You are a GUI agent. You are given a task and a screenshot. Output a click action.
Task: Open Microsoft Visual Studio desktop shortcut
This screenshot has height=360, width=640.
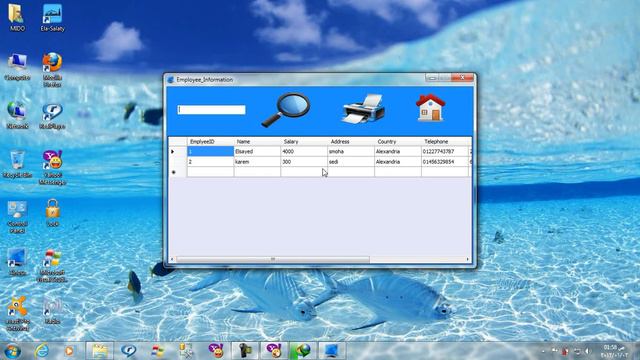(x=52, y=266)
